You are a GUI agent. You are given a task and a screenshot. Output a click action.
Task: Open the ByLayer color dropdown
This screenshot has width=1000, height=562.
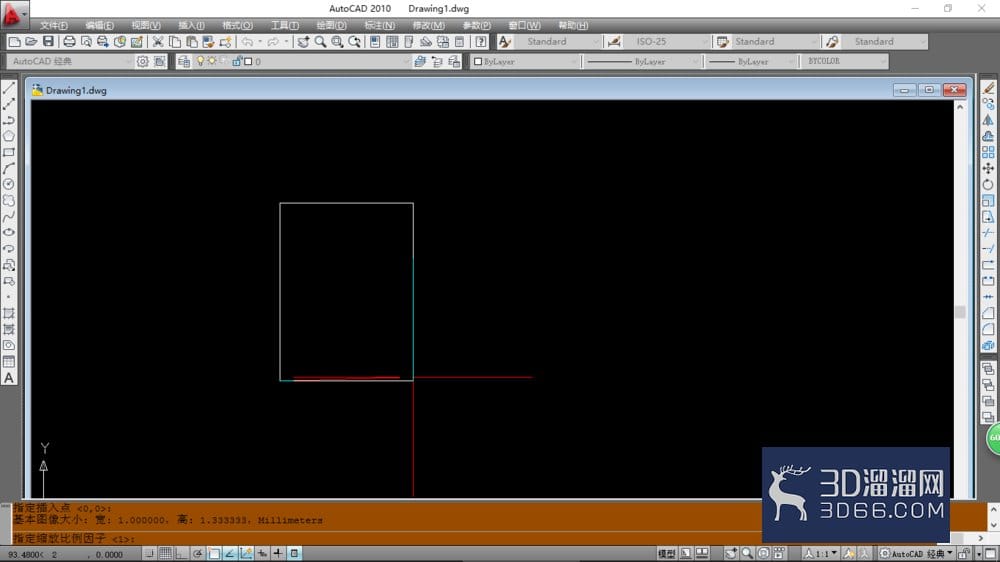click(526, 61)
